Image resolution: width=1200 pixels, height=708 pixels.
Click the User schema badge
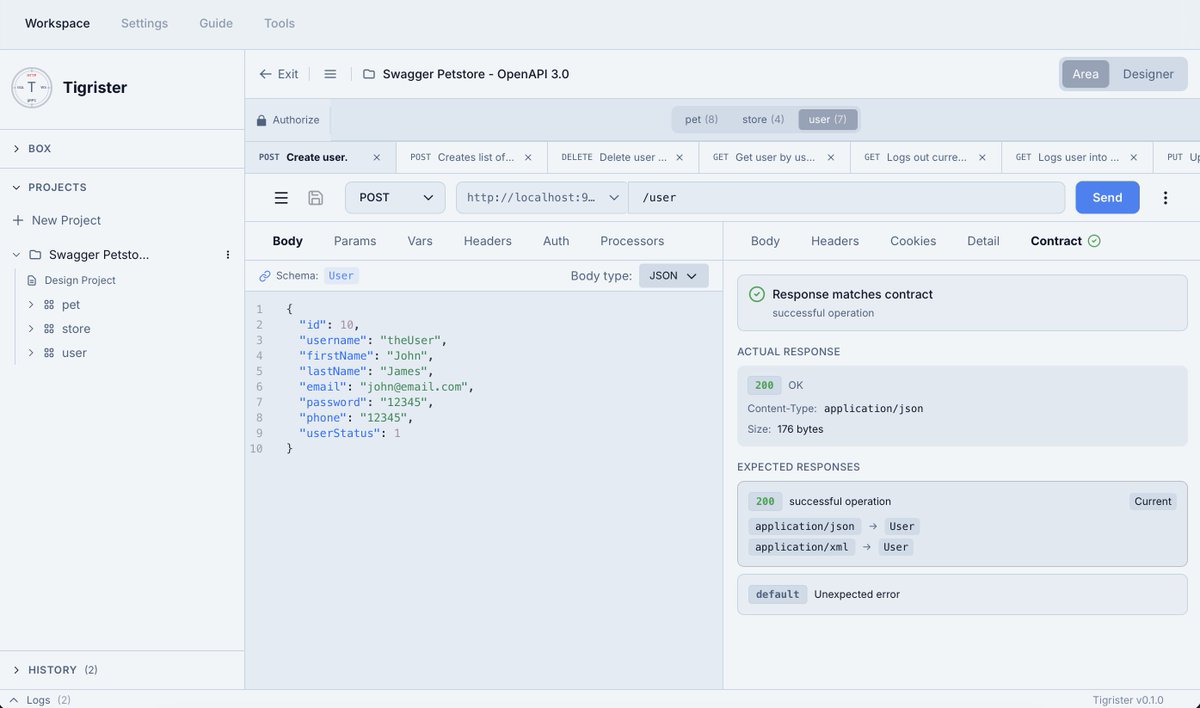(341, 276)
